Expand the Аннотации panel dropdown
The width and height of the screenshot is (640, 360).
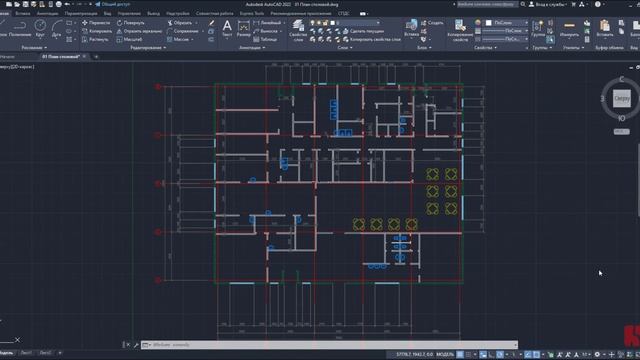[x=252, y=48]
